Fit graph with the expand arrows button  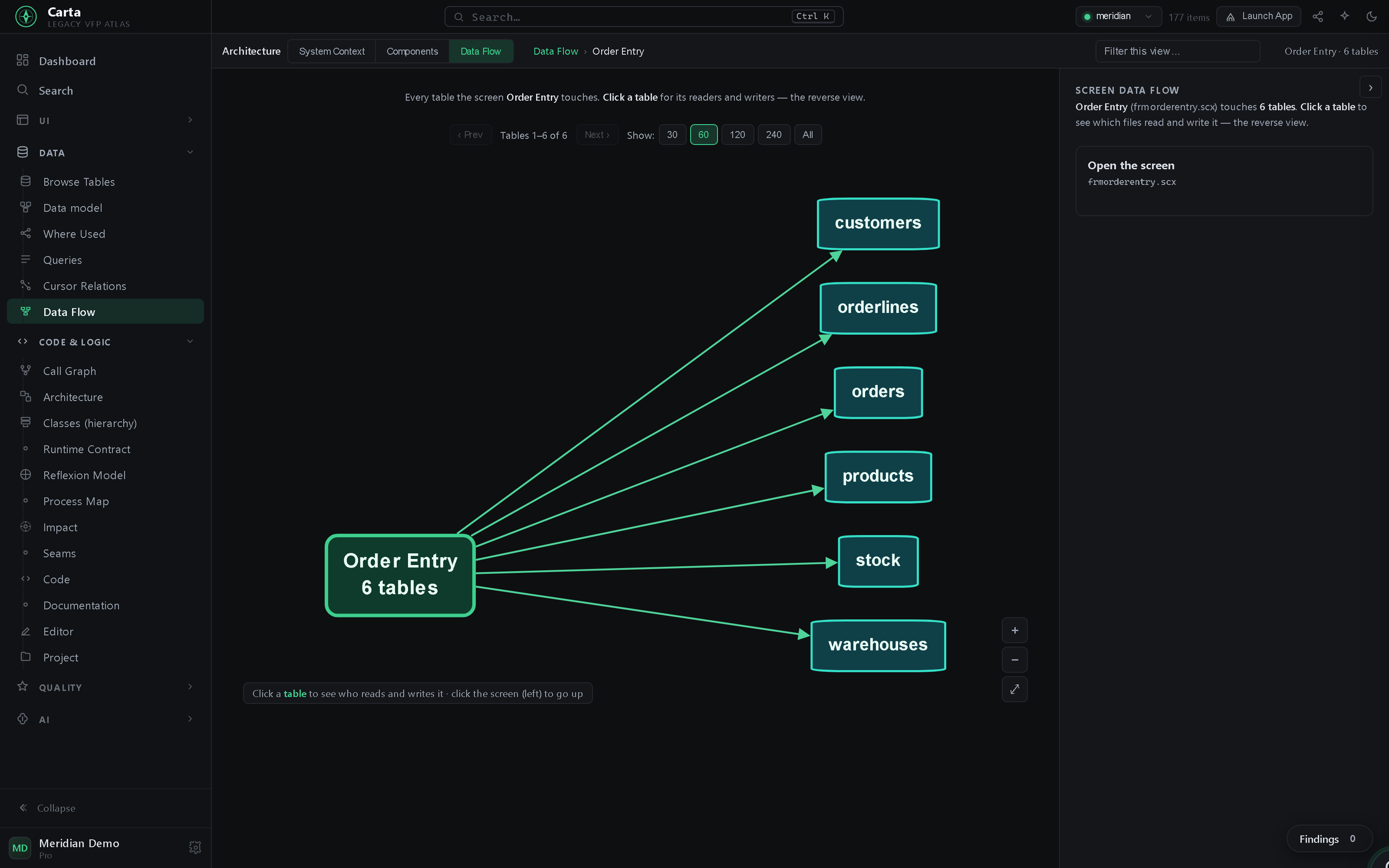coord(1014,689)
